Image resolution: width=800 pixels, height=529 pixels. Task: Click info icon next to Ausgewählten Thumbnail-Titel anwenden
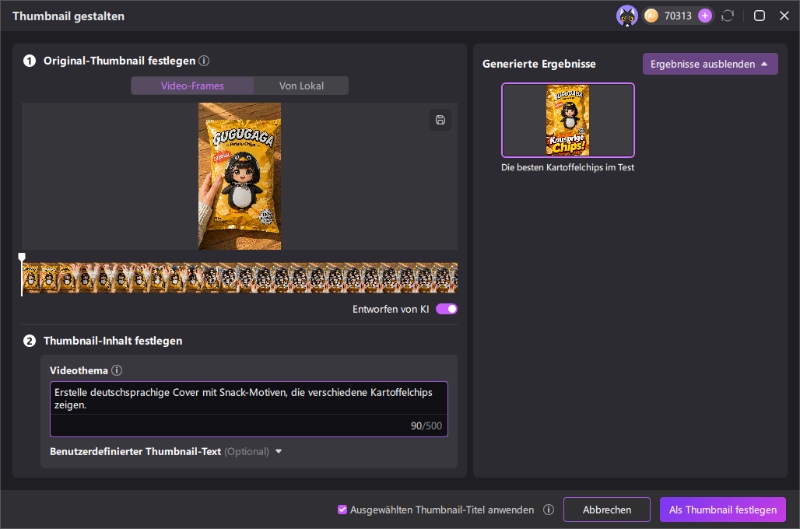point(548,510)
